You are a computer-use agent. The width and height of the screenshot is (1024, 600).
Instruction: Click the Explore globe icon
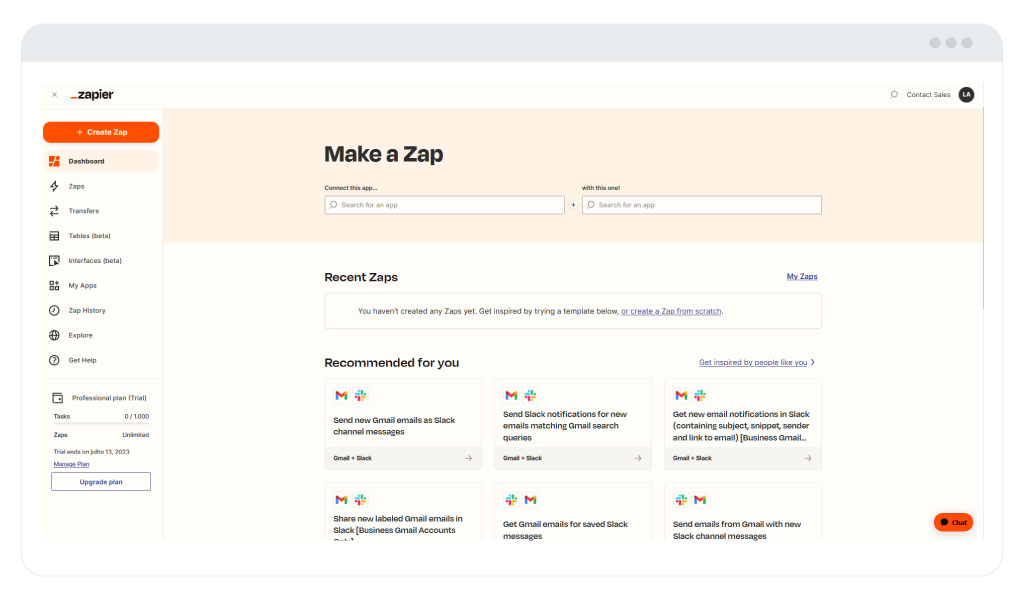54,336
